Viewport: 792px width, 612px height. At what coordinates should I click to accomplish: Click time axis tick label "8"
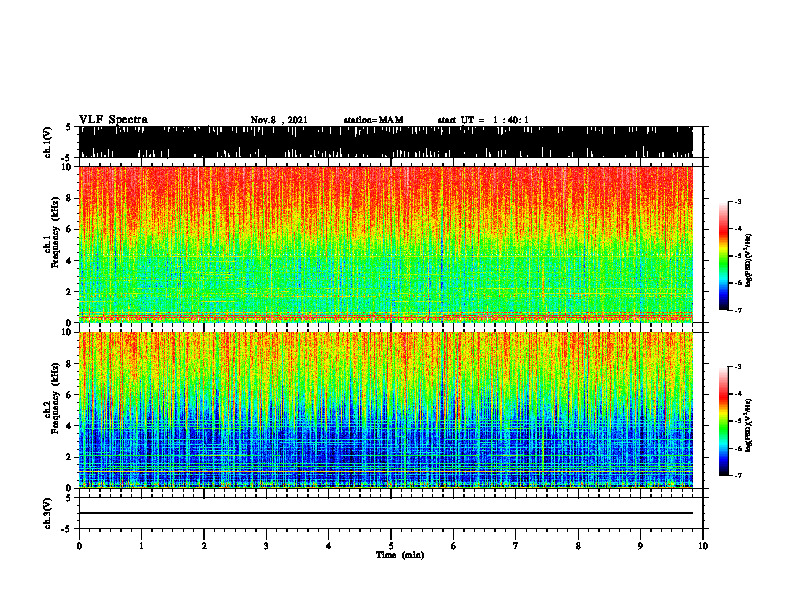[578, 546]
